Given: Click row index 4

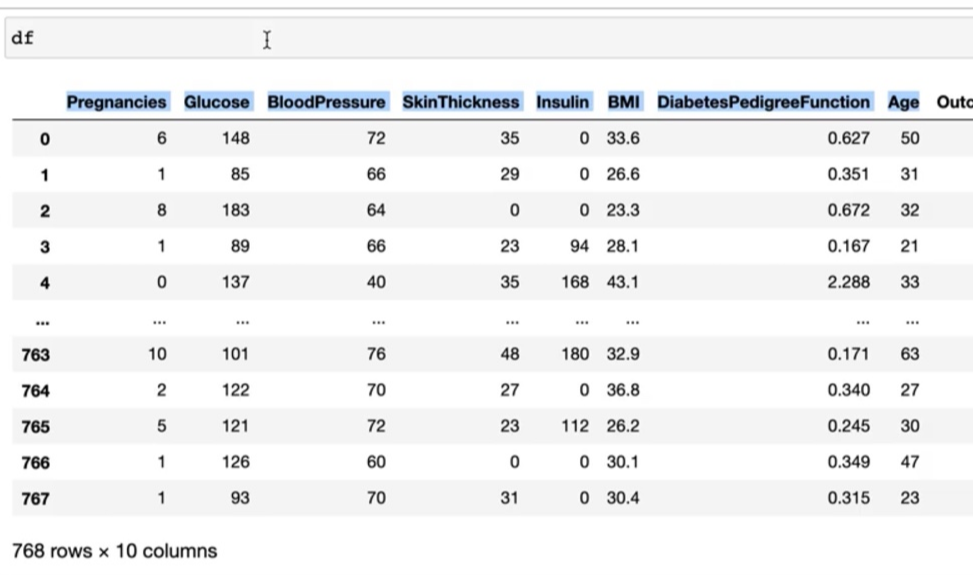Looking at the screenshot, I should (x=45, y=283).
